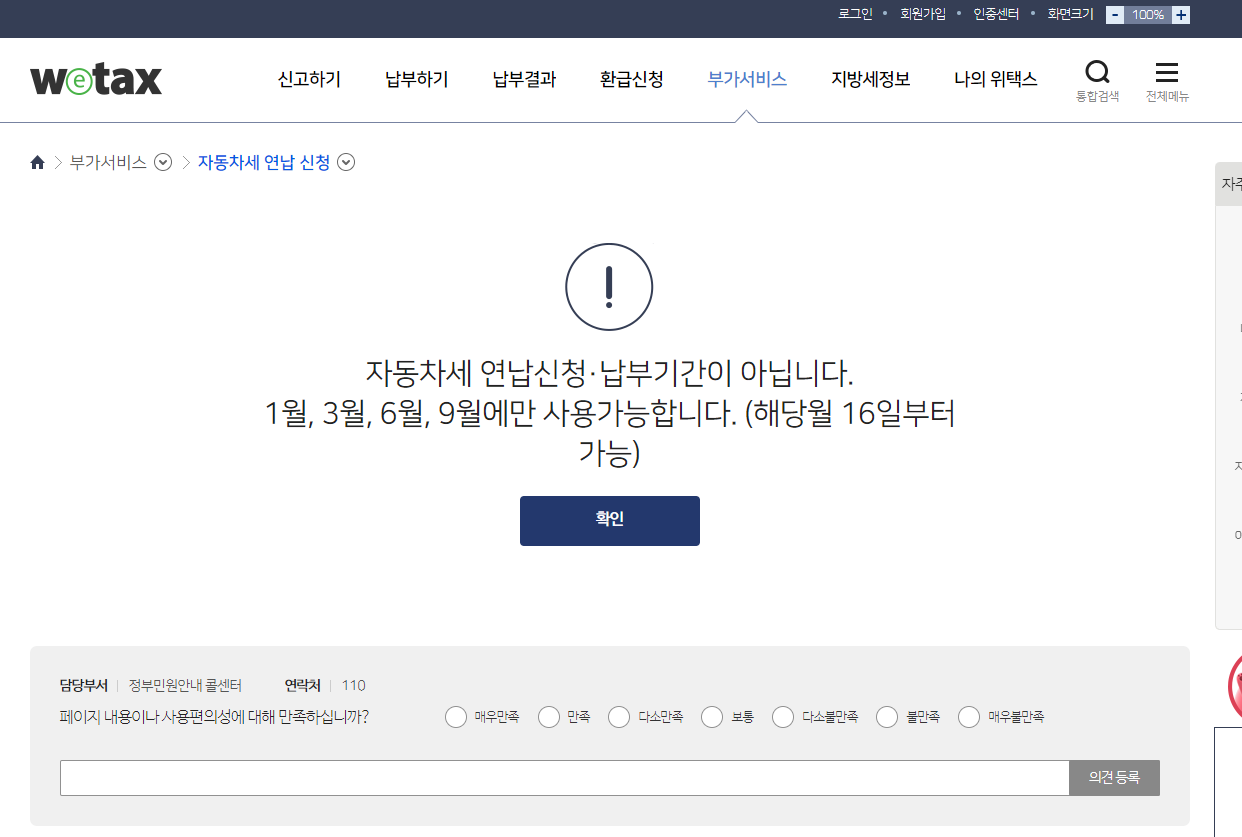
Task: Select the 보통 satisfaction rating
Action: pos(711,716)
